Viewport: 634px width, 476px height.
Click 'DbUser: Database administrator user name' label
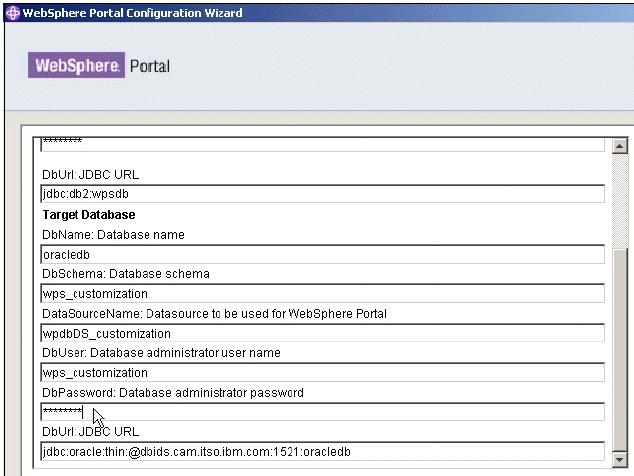[161, 353]
